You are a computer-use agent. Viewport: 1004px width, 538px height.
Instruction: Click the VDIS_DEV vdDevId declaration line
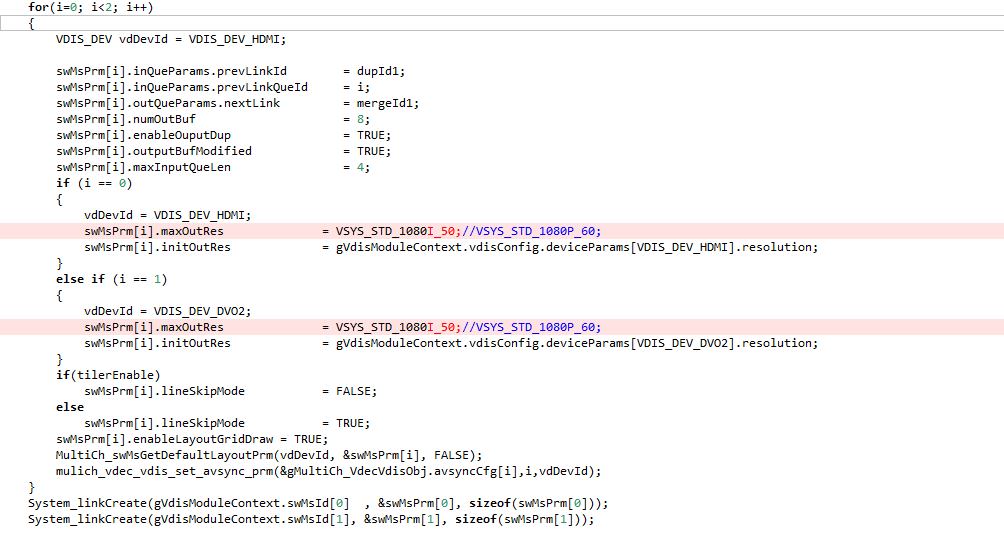pos(171,39)
